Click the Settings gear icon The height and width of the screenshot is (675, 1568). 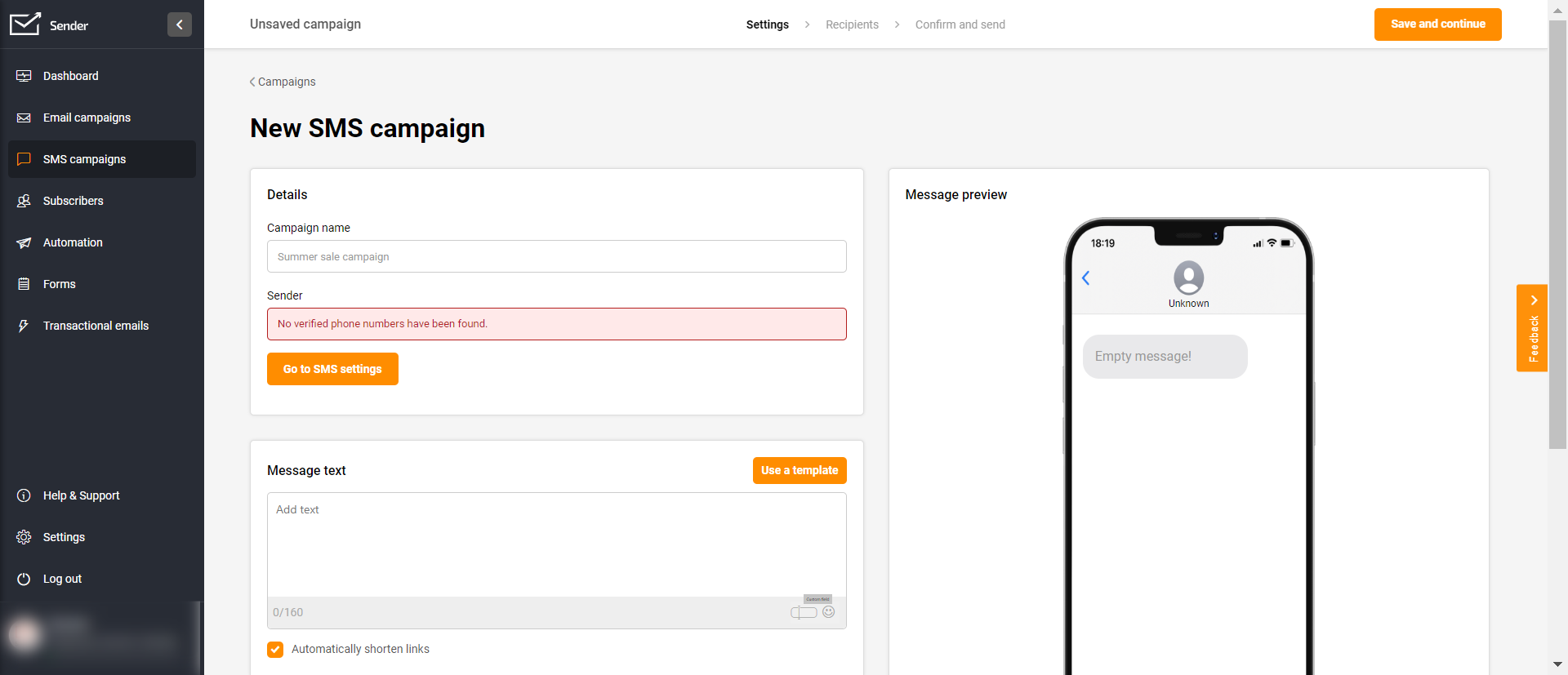click(x=24, y=537)
